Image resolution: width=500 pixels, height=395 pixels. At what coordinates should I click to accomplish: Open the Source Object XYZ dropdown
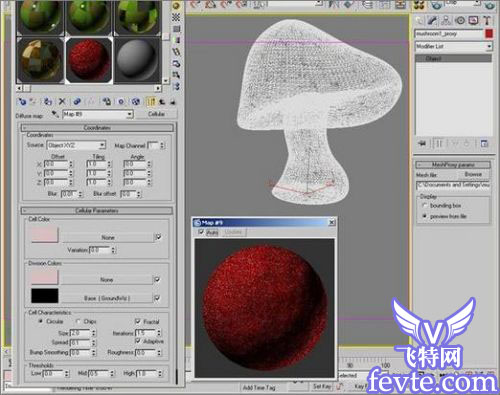click(102, 145)
